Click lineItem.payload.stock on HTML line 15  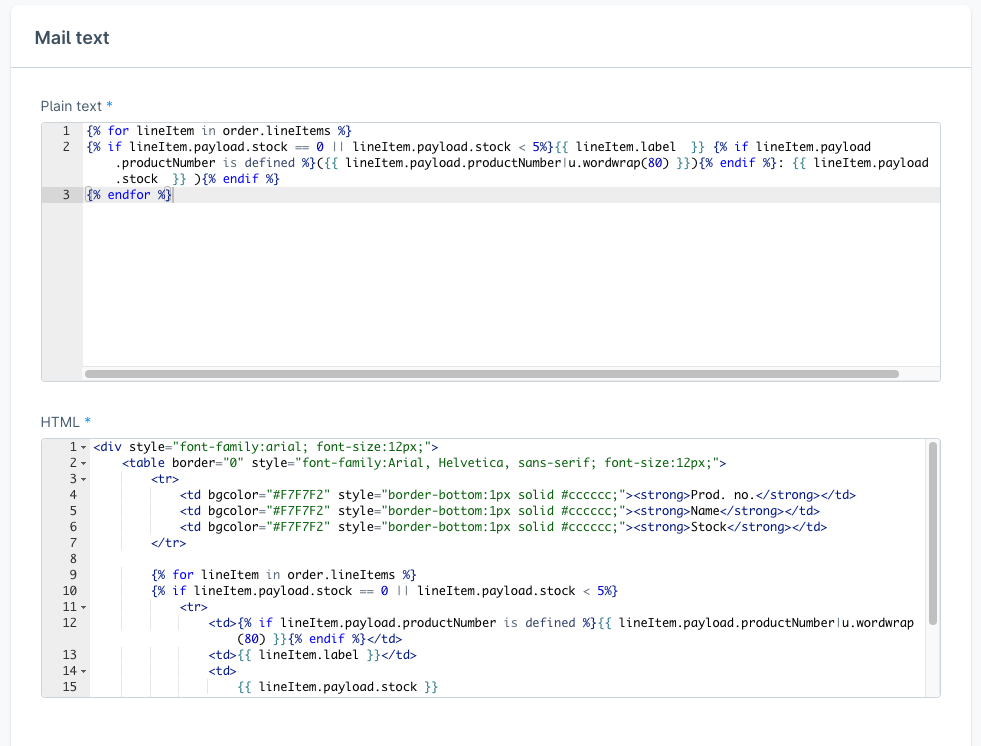tap(340, 687)
